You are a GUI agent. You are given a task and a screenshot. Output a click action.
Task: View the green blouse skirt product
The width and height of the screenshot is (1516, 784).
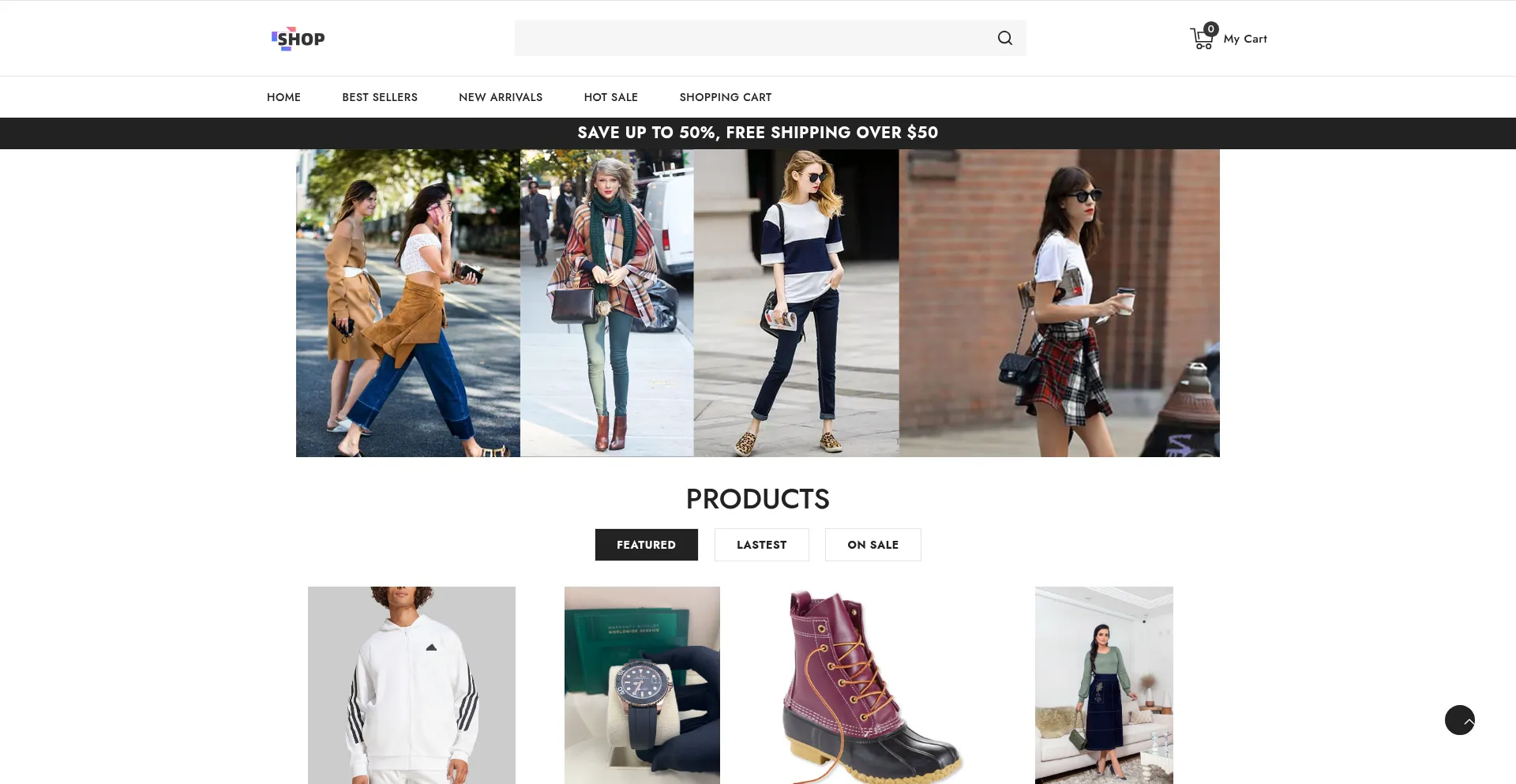1104,685
